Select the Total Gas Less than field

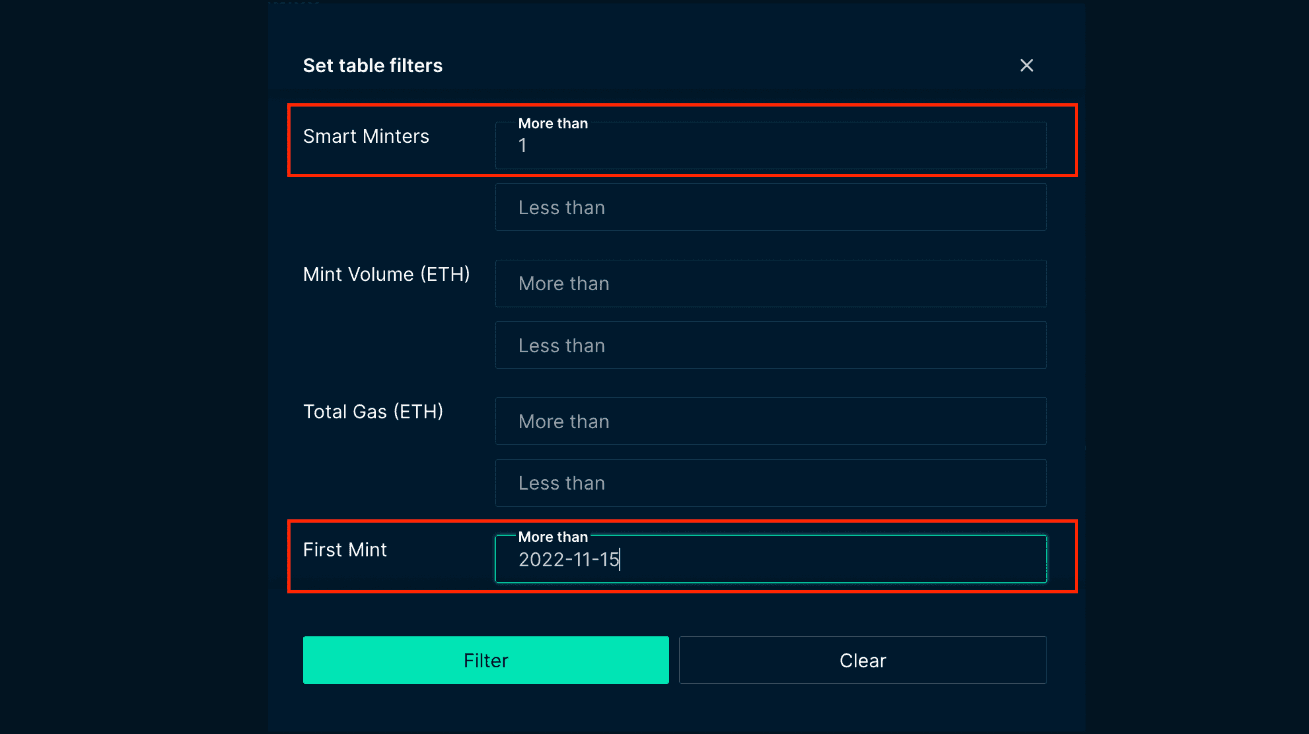770,483
